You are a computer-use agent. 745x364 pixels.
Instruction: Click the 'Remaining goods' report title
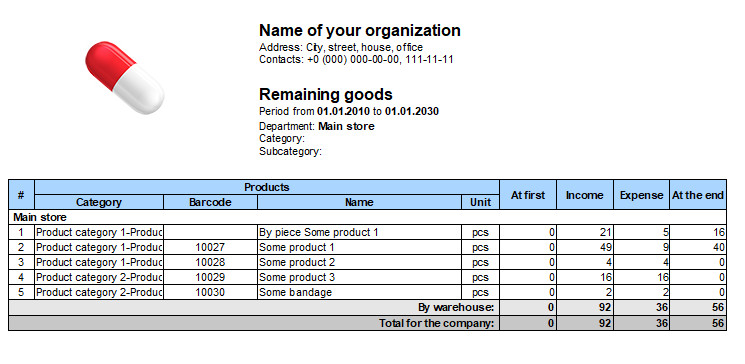point(326,95)
